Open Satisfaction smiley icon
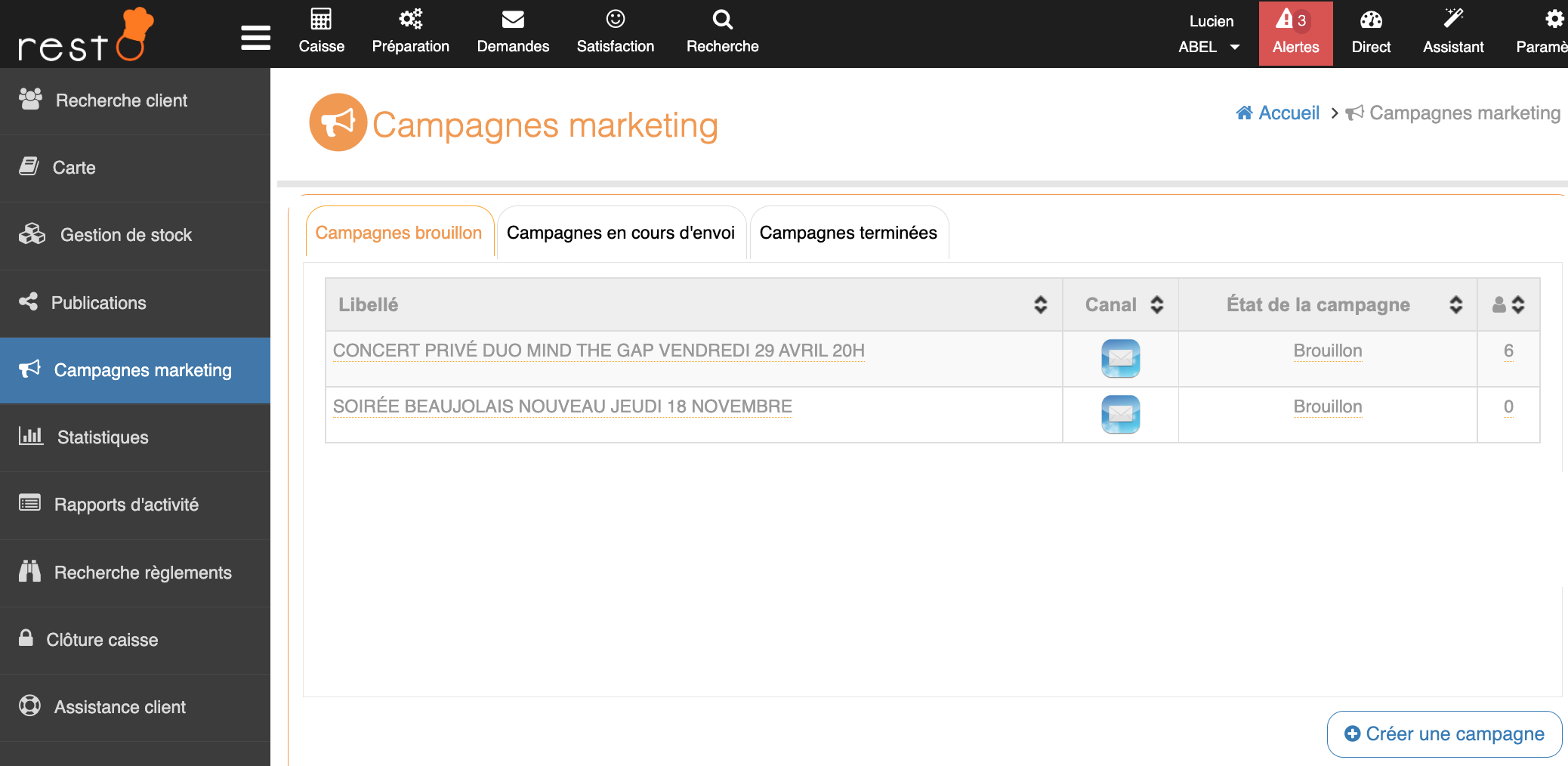The height and width of the screenshot is (766, 1568). [616, 20]
